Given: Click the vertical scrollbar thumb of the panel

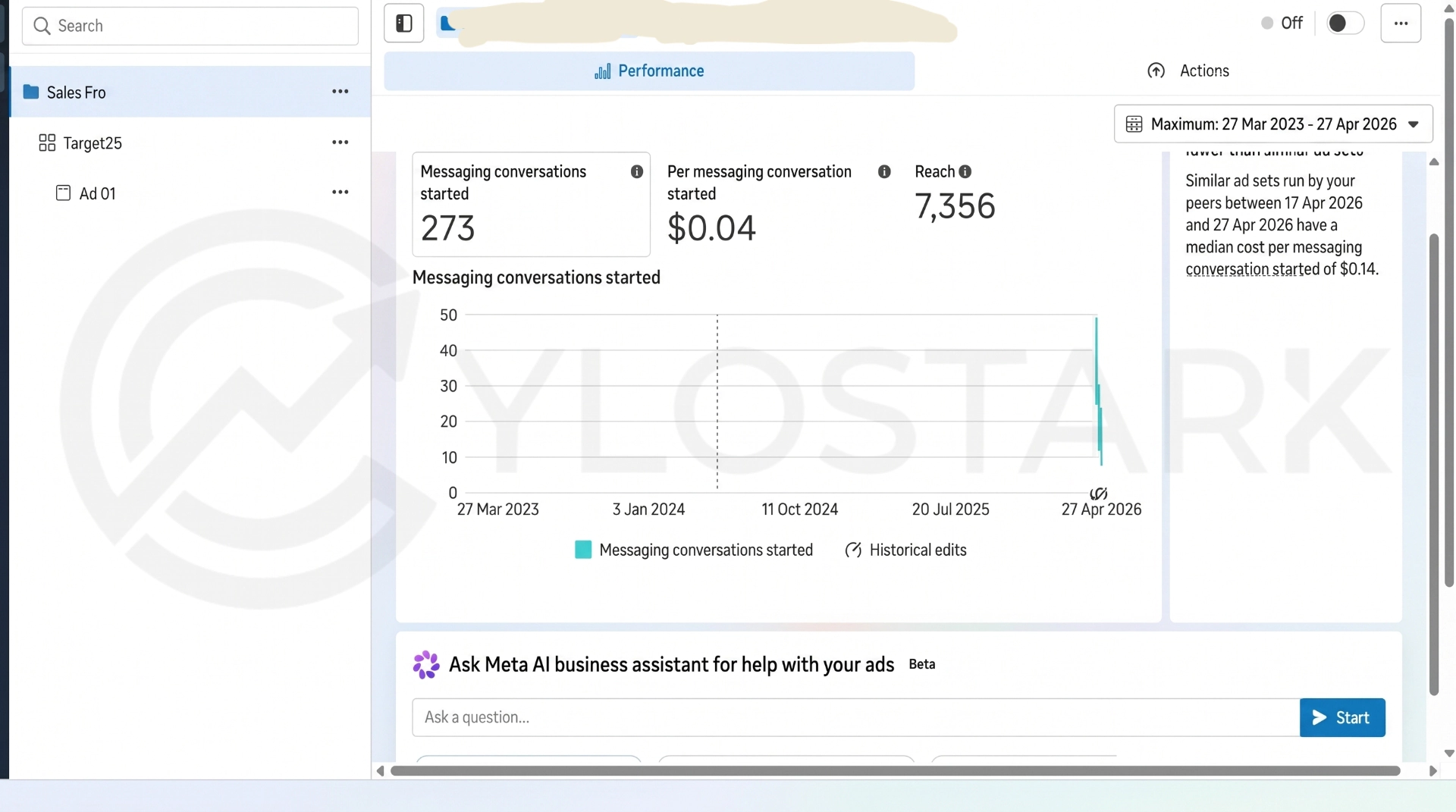Looking at the screenshot, I should [x=1434, y=464].
